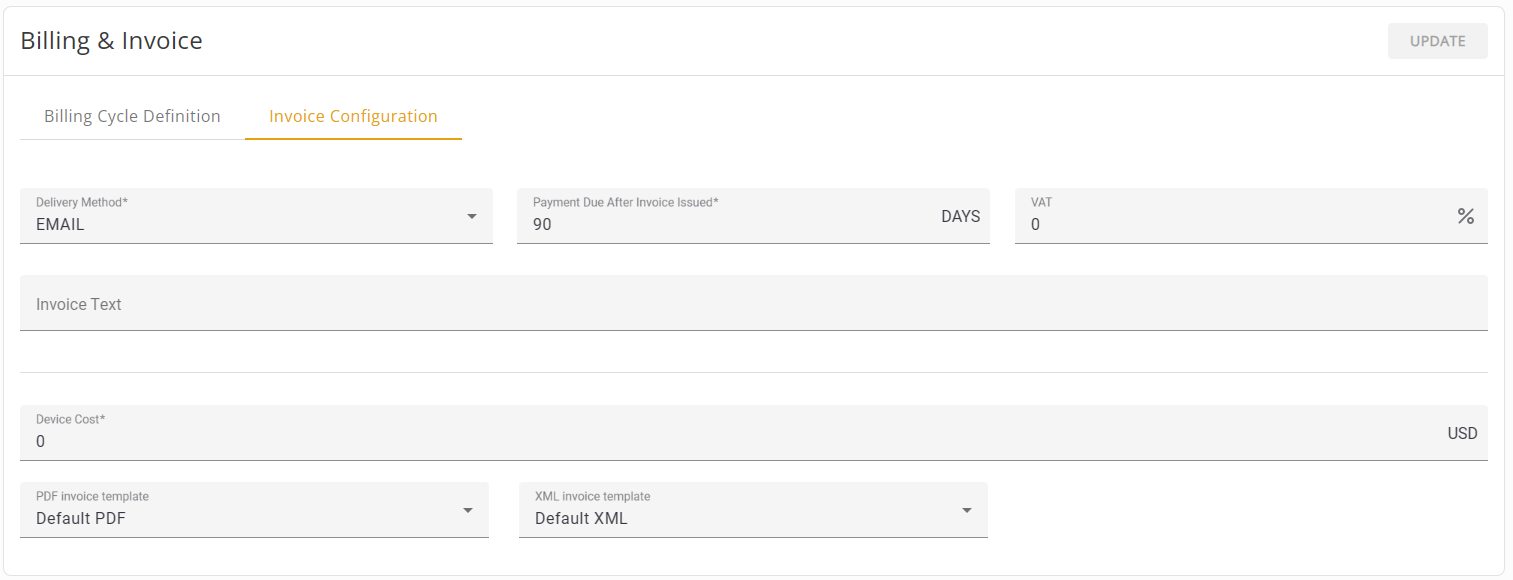Click the 'Delivery Method*' field label
Image resolution: width=1513 pixels, height=580 pixels.
pyautogui.click(x=82, y=202)
